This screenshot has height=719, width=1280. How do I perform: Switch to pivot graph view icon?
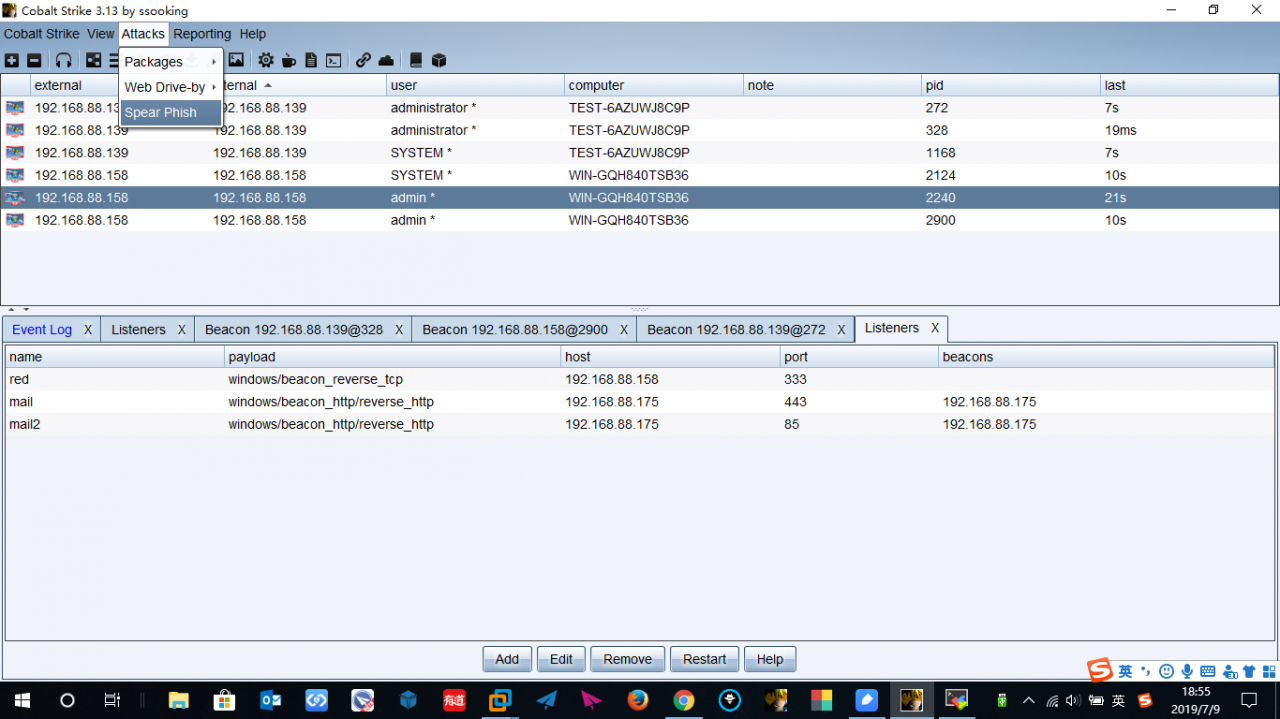pyautogui.click(x=94, y=61)
